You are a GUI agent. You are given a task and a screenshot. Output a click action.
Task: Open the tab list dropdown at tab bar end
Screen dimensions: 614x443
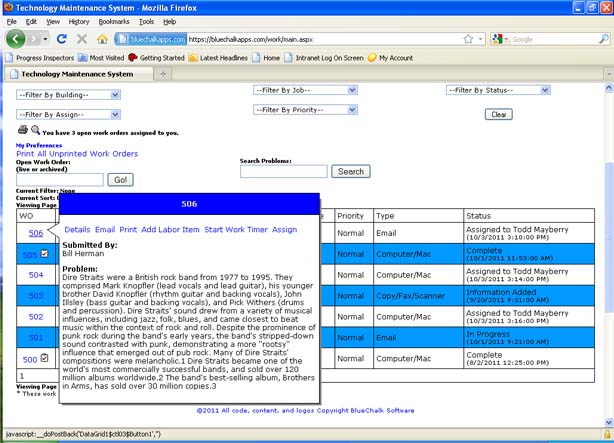coord(609,74)
